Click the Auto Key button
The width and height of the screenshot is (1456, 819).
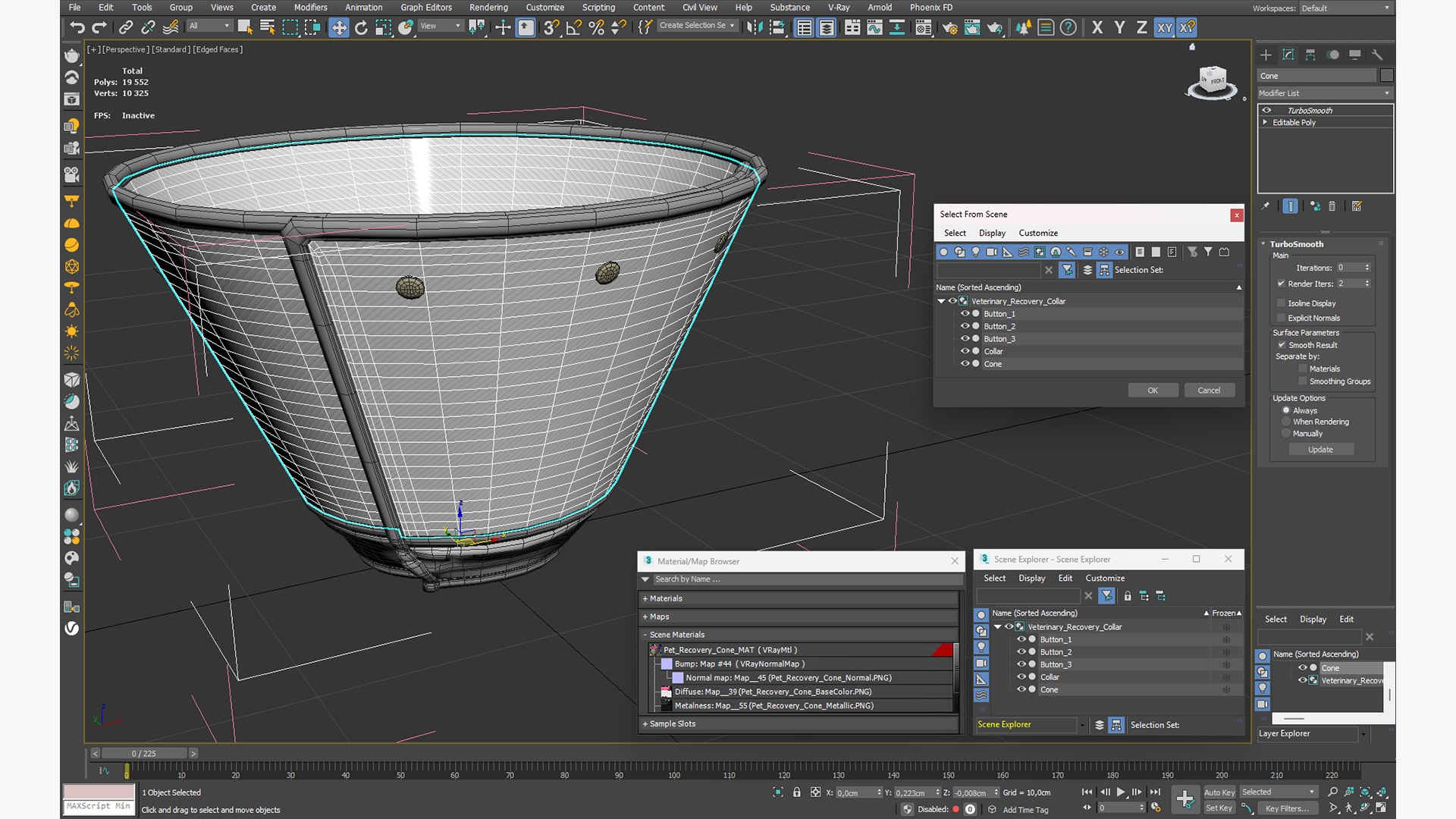[1219, 792]
